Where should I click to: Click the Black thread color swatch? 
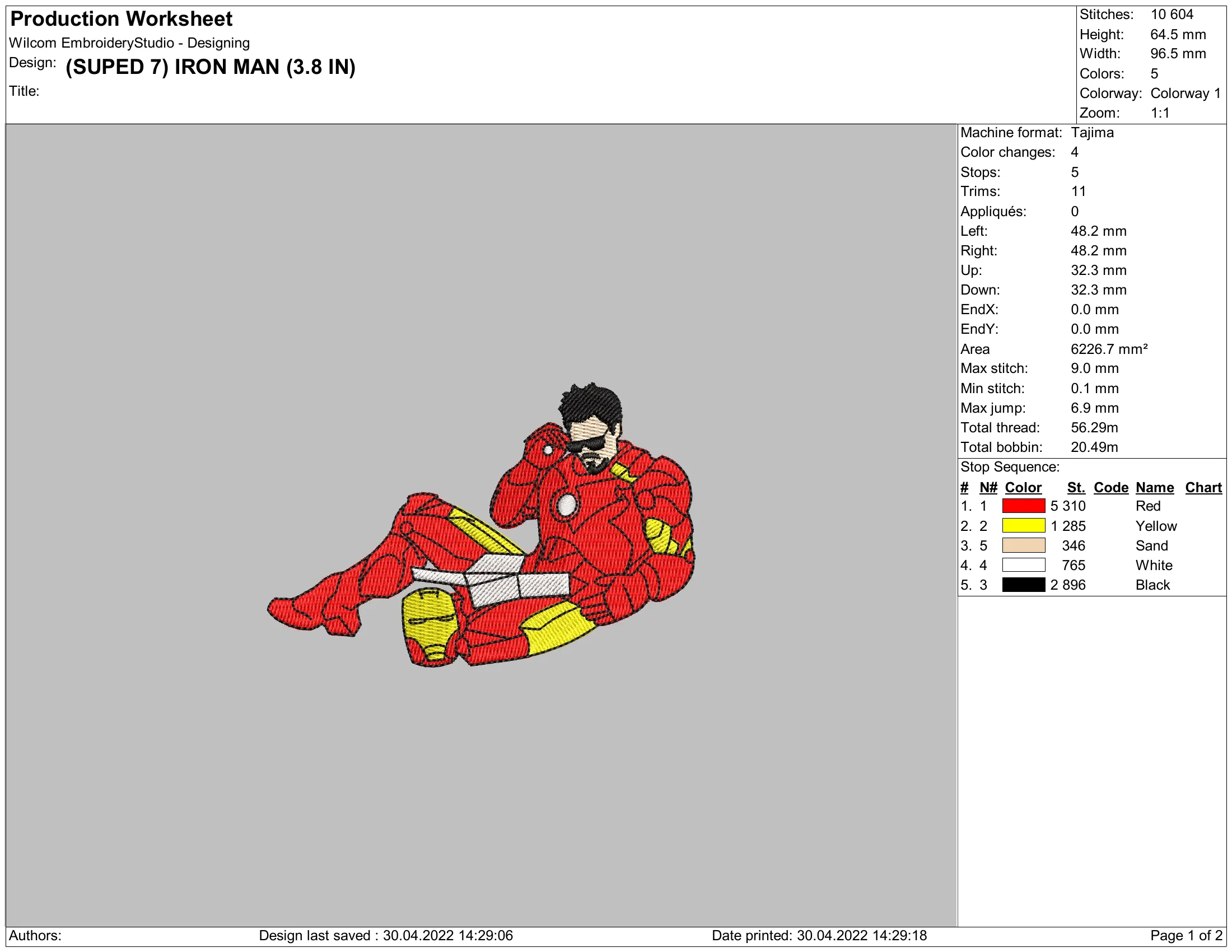point(1023,585)
